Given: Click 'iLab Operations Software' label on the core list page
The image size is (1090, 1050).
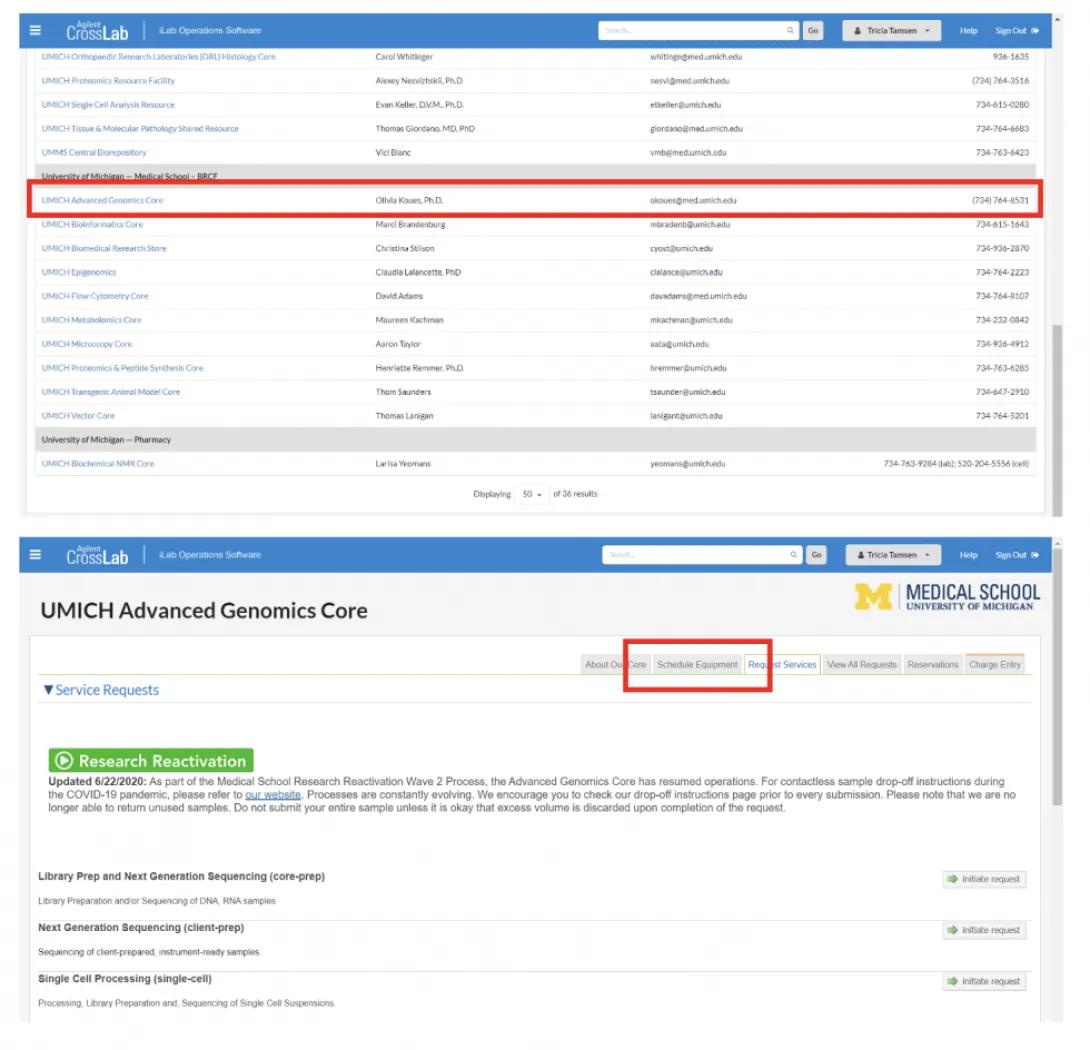Looking at the screenshot, I should 210,31.
